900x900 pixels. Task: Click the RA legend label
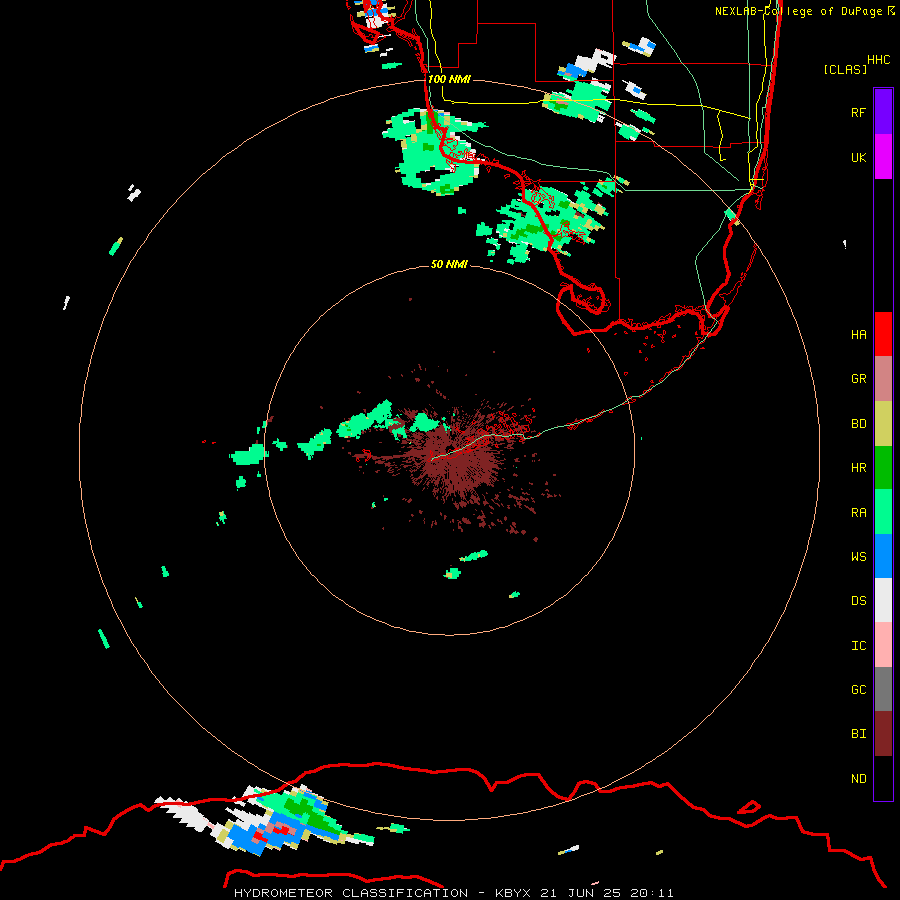tap(858, 513)
